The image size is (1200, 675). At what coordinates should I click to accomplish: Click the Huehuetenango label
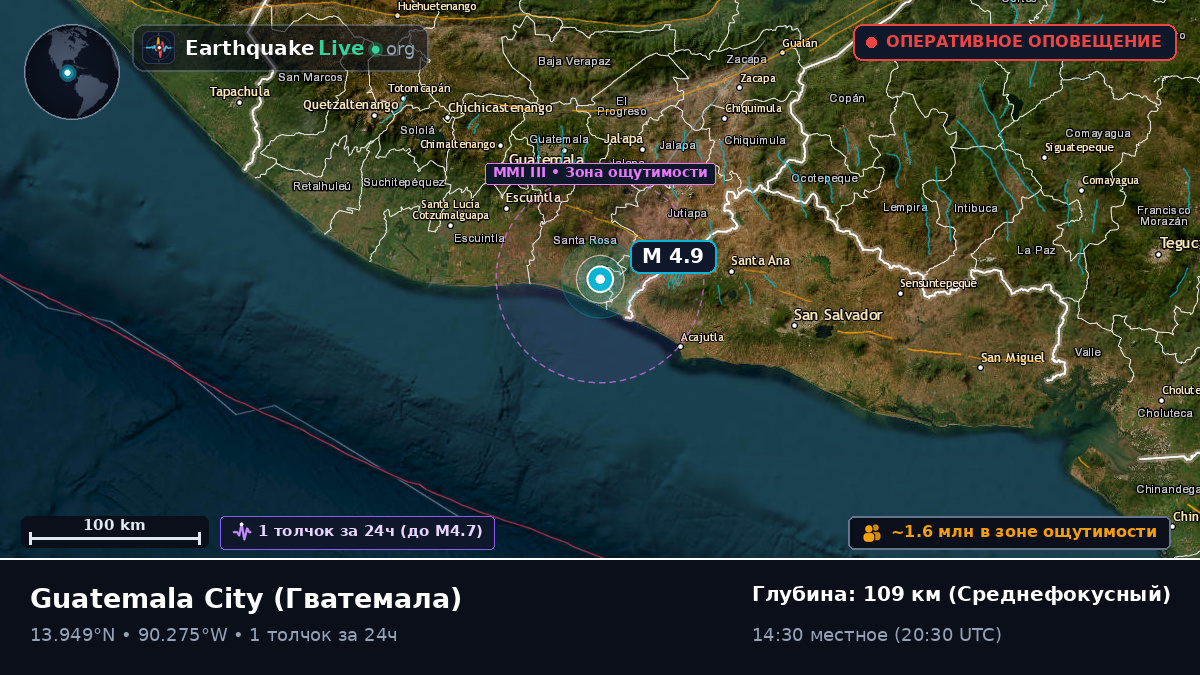coord(436,6)
